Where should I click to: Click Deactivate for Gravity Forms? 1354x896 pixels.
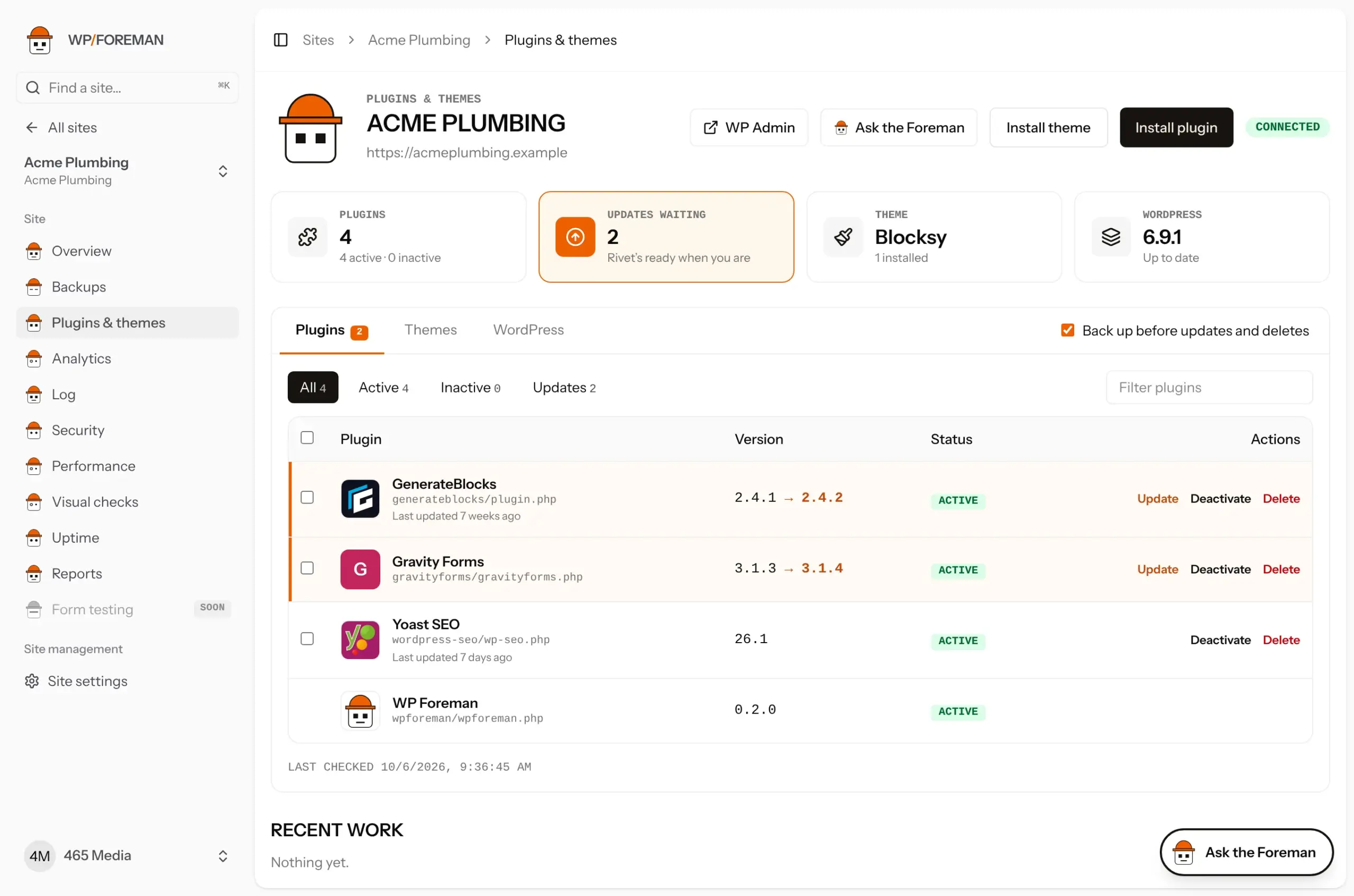[1220, 569]
